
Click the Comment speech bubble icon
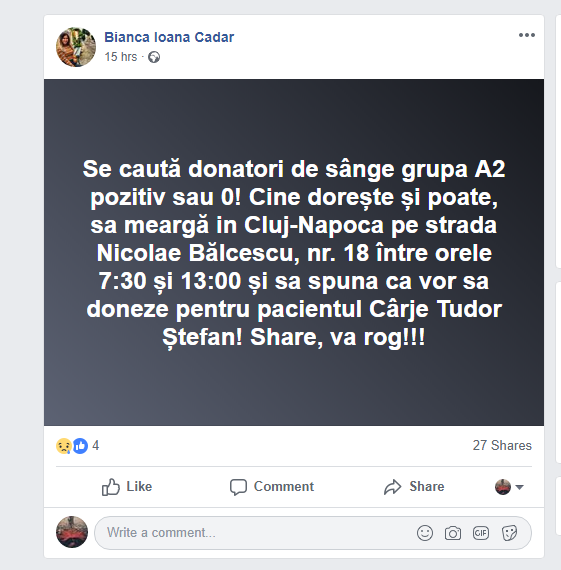(239, 487)
